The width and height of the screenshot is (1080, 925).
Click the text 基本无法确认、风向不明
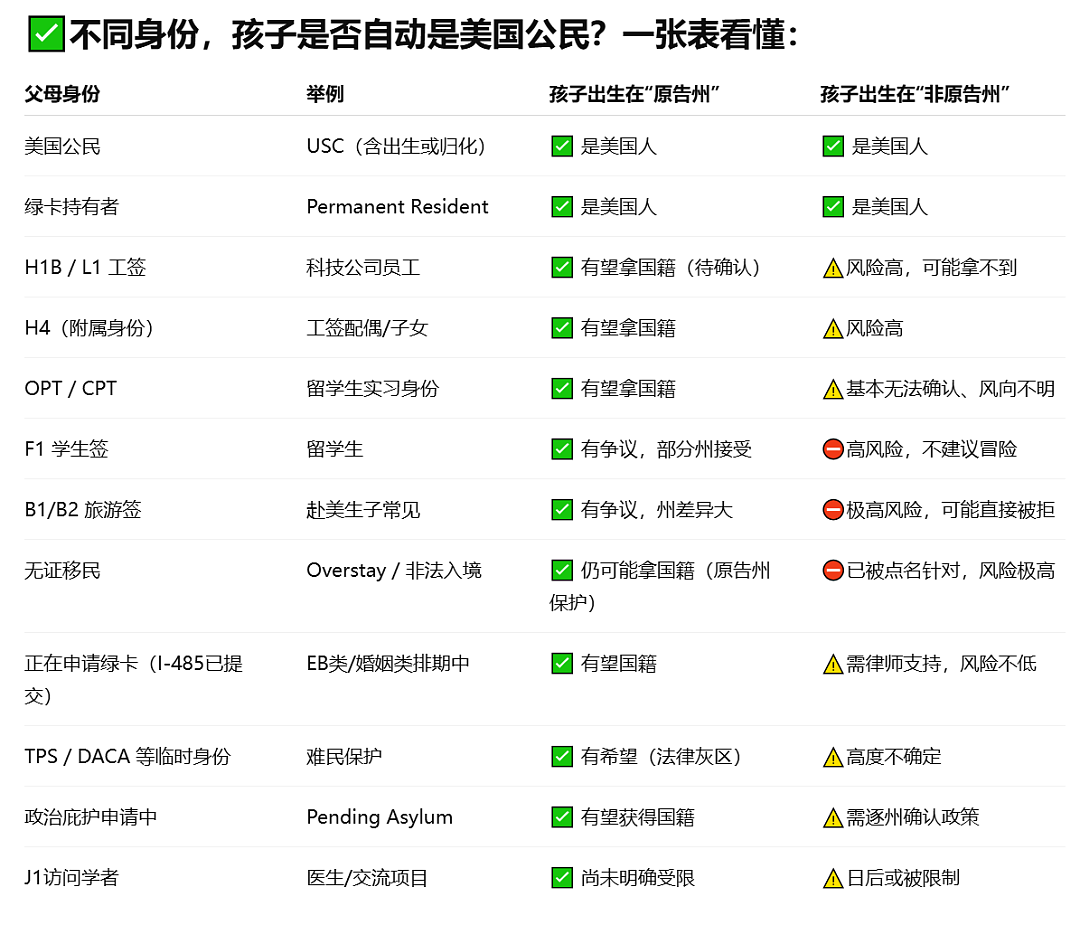click(951, 388)
